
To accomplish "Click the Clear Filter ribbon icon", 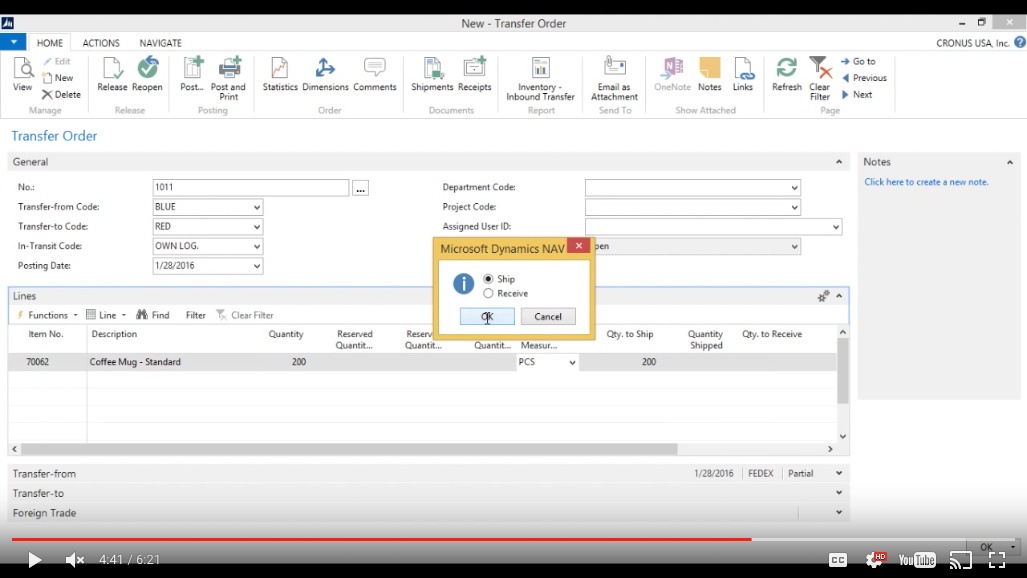I will [x=819, y=78].
